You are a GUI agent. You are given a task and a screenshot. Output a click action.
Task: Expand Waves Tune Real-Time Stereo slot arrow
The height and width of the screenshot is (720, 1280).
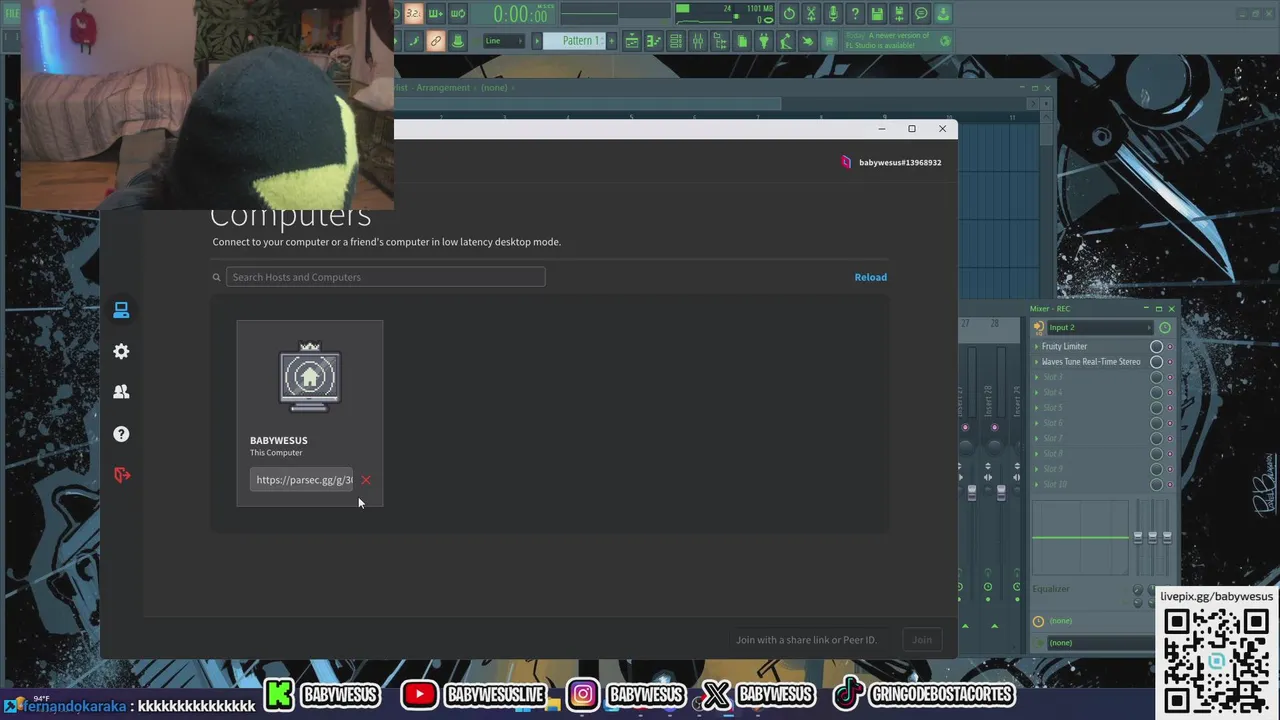1036,362
